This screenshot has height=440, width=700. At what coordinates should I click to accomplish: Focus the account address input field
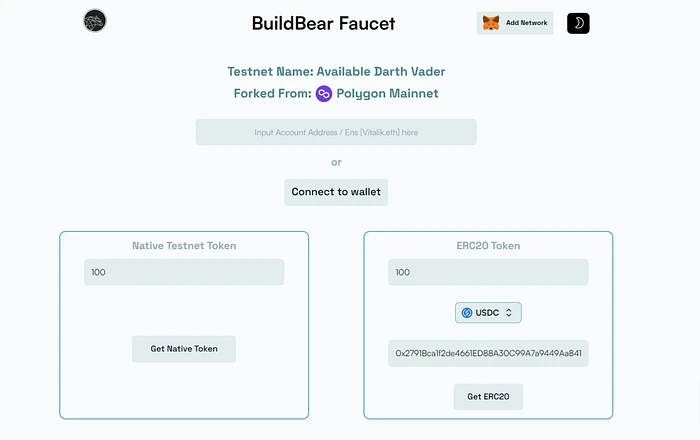click(x=336, y=132)
